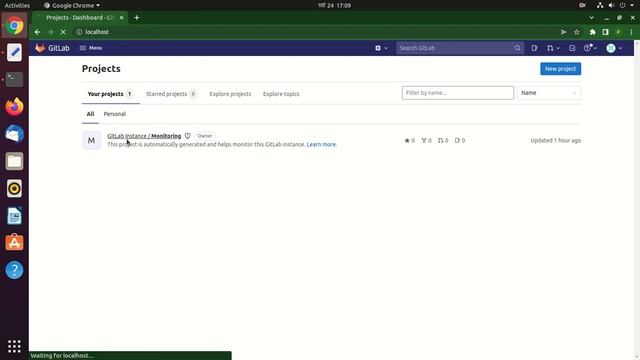Show applications grid
Screen dimensions: 640x360
pos(14,346)
